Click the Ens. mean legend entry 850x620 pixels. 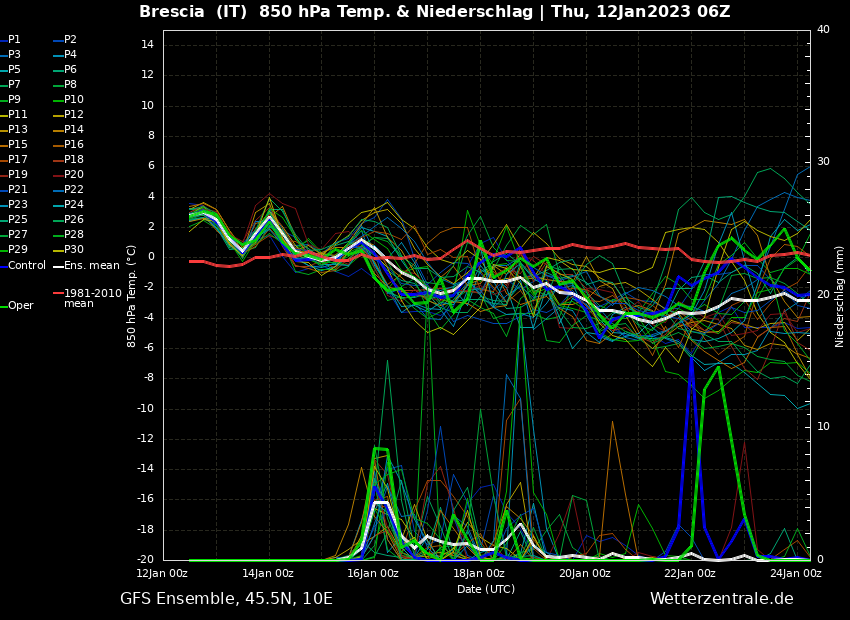tap(91, 266)
